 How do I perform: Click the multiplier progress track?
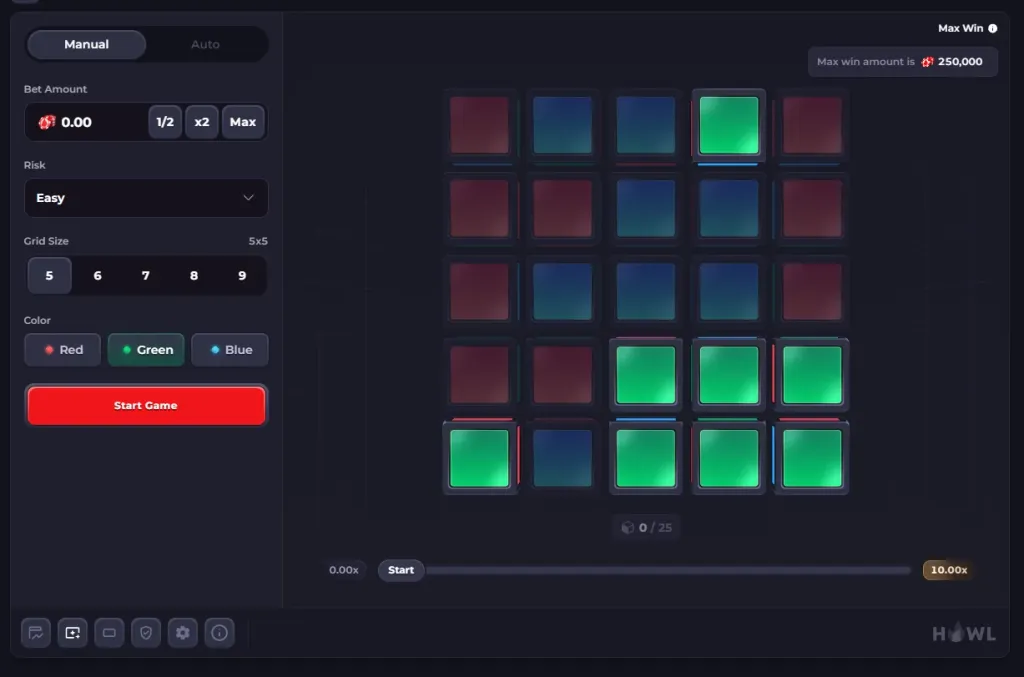click(668, 570)
